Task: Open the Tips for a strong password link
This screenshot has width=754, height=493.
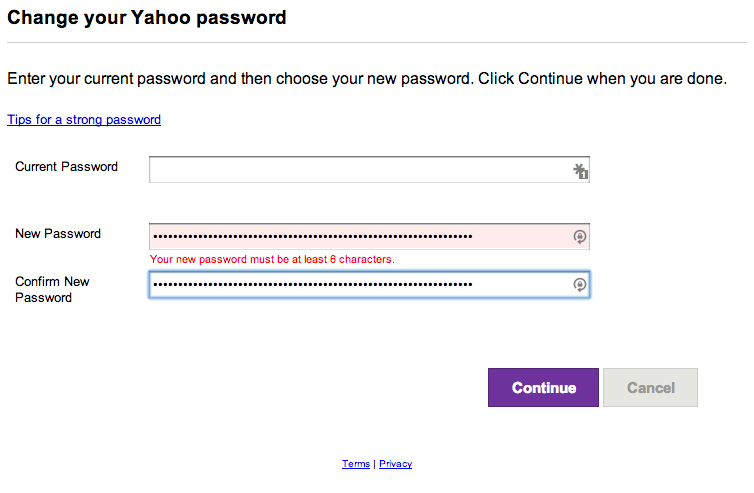Action: pos(84,120)
